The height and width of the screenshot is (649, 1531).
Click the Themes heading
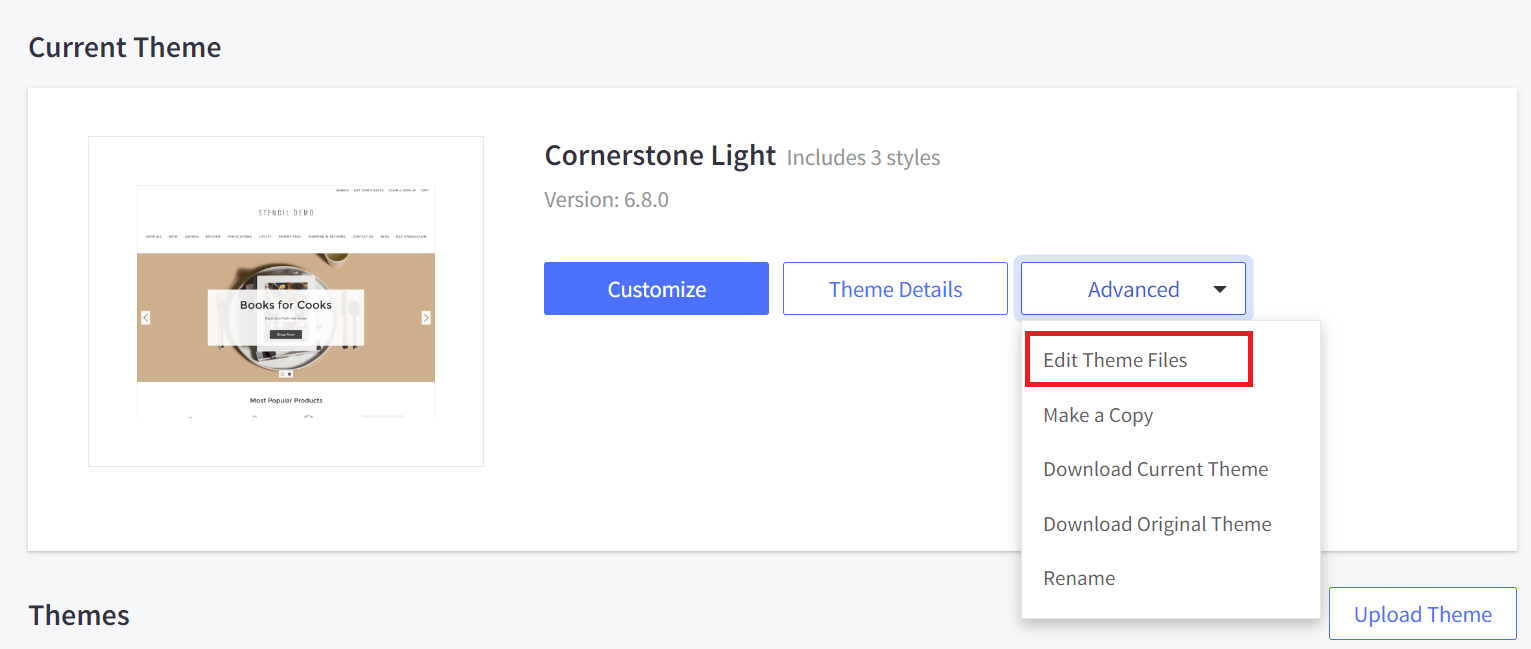(79, 615)
